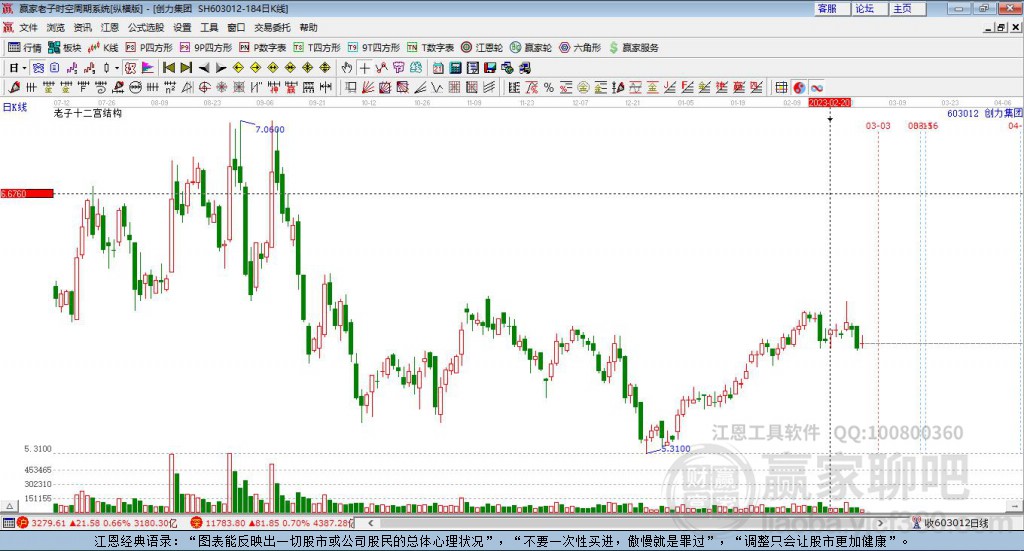Open the 文件 menu
Viewport: 1024px width, 551px height.
pos(28,27)
